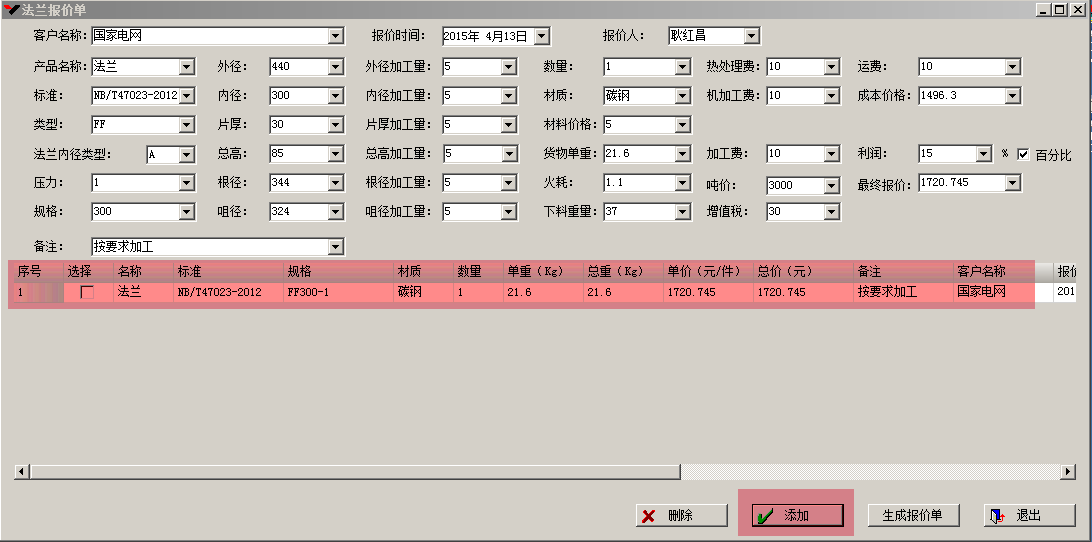Expand the 报价时间 date picker
Image resolution: width=1092 pixels, height=542 pixels.
(541, 36)
